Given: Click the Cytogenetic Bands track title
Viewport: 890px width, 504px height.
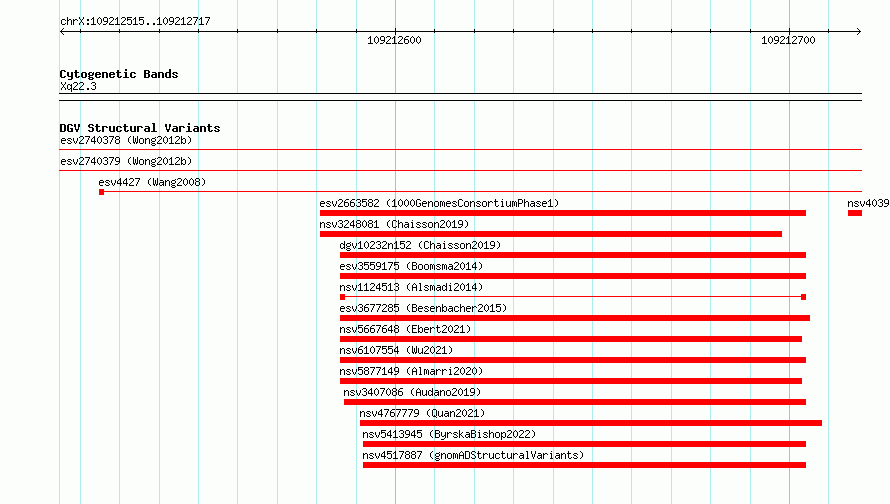Looking at the screenshot, I should (119, 74).
